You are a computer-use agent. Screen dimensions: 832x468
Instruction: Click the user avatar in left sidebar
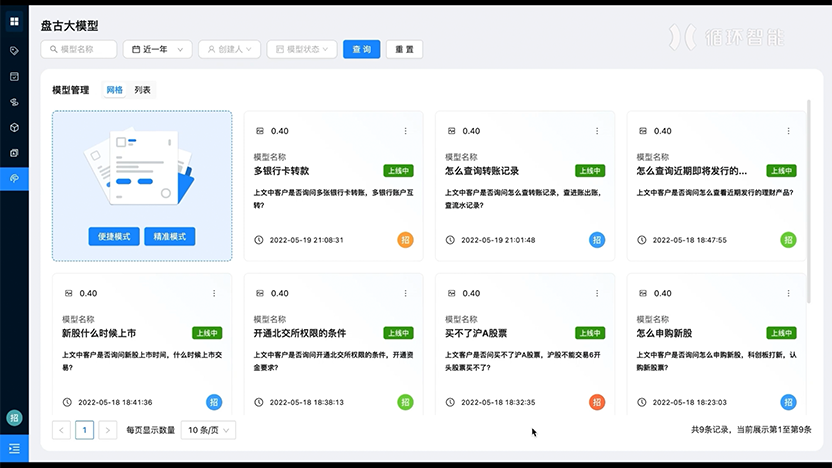coord(14,418)
